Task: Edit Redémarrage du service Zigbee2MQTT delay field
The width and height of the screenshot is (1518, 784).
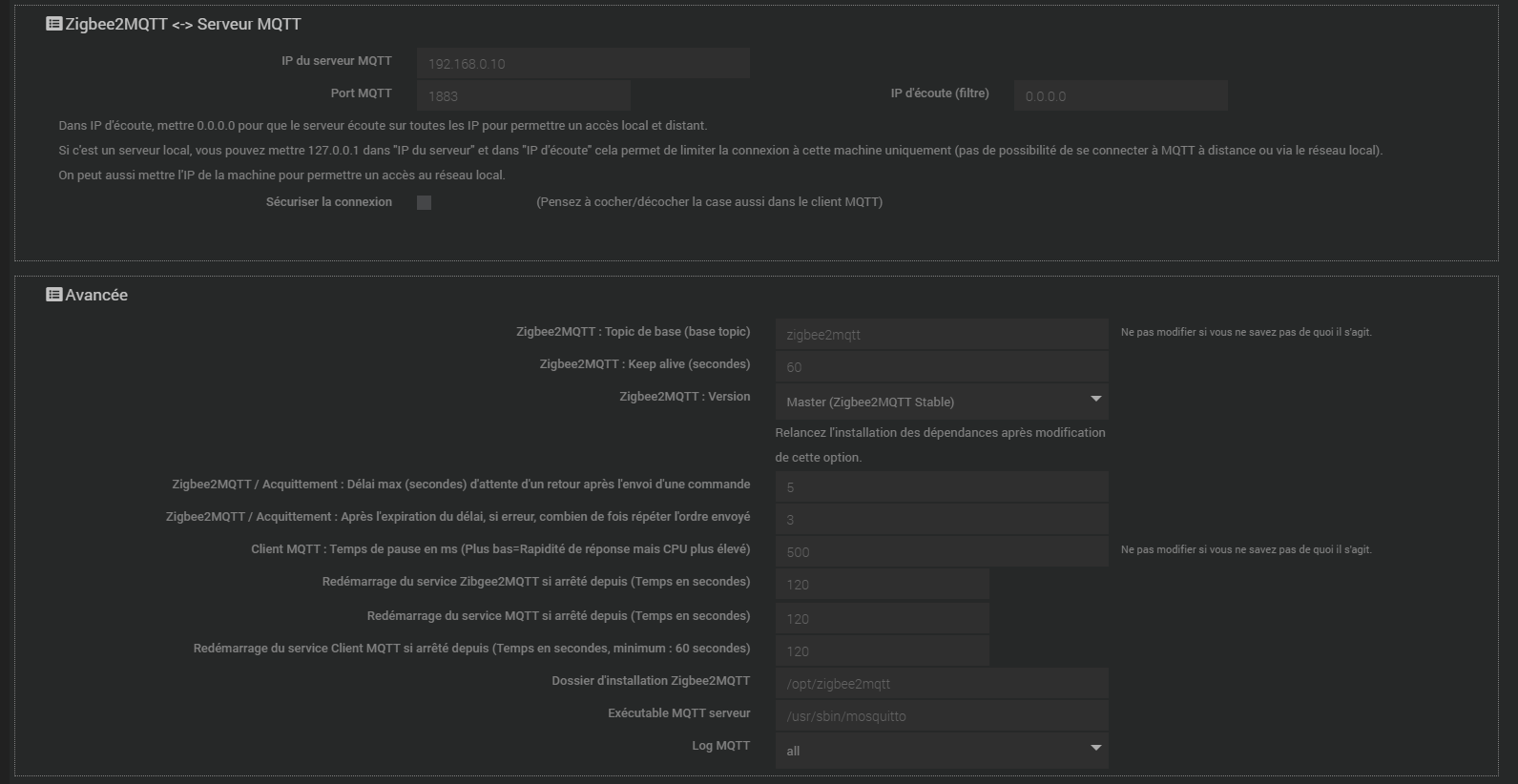Action: (x=882, y=585)
